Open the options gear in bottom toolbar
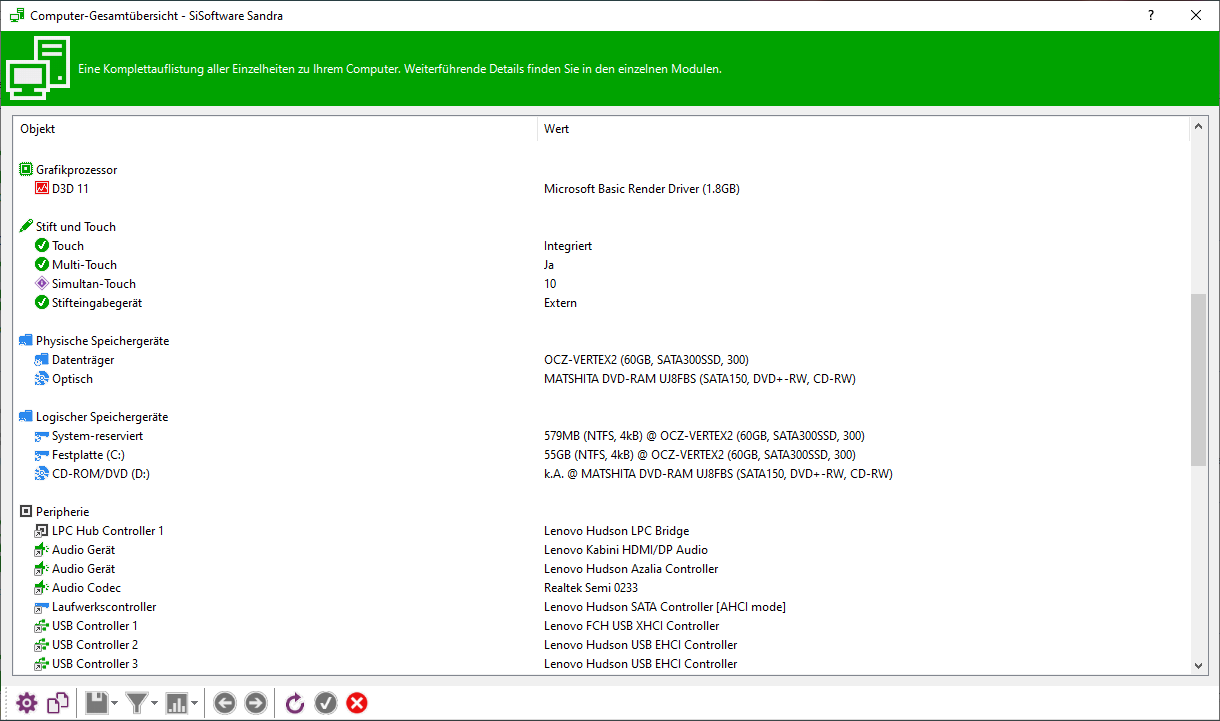The width and height of the screenshot is (1220, 721). (26, 703)
